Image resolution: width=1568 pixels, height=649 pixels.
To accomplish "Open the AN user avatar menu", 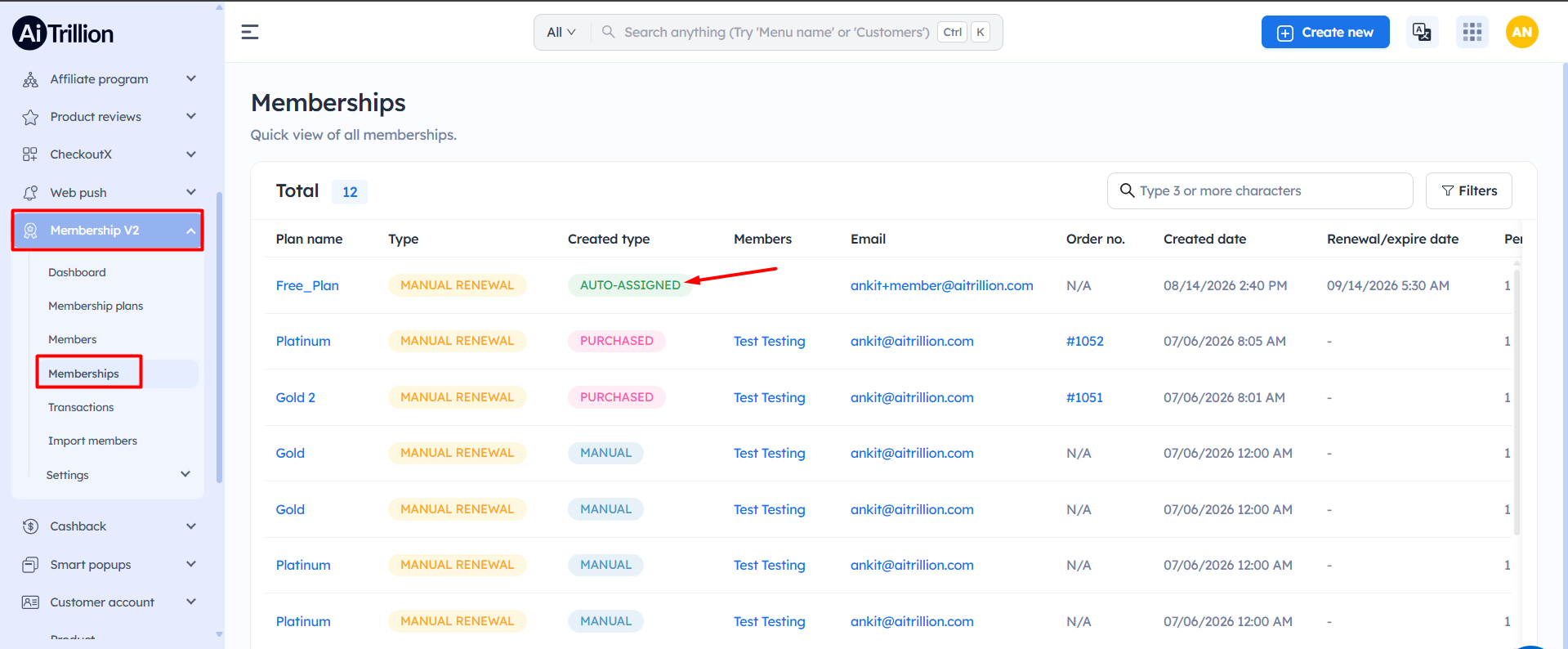I will 1521,32.
